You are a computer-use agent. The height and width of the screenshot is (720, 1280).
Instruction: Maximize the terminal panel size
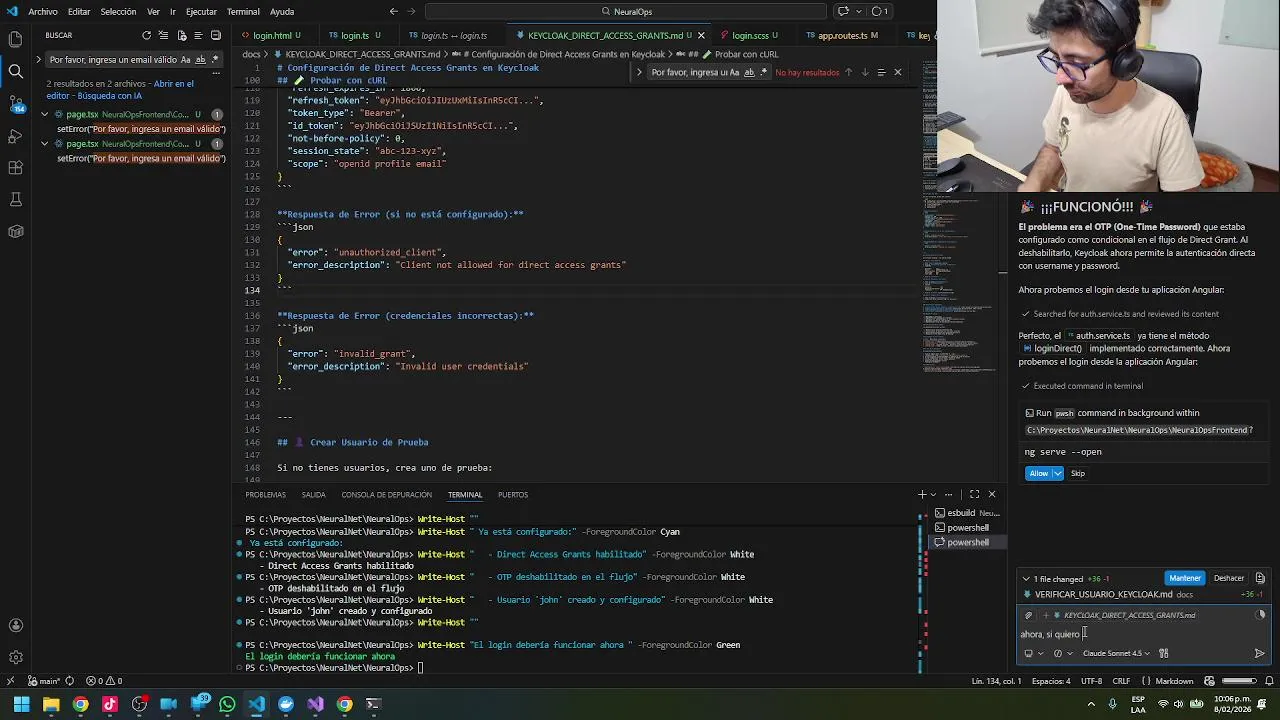975,494
